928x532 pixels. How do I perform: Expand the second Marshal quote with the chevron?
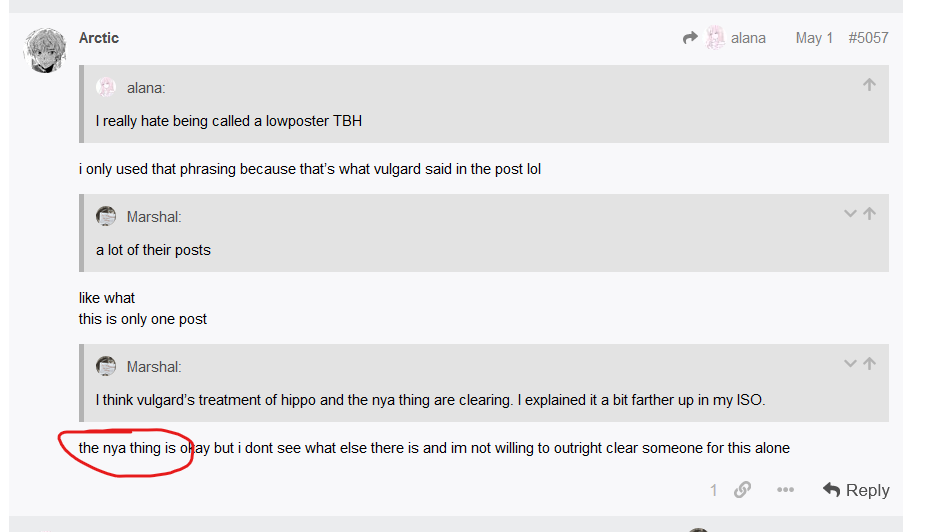click(x=850, y=363)
